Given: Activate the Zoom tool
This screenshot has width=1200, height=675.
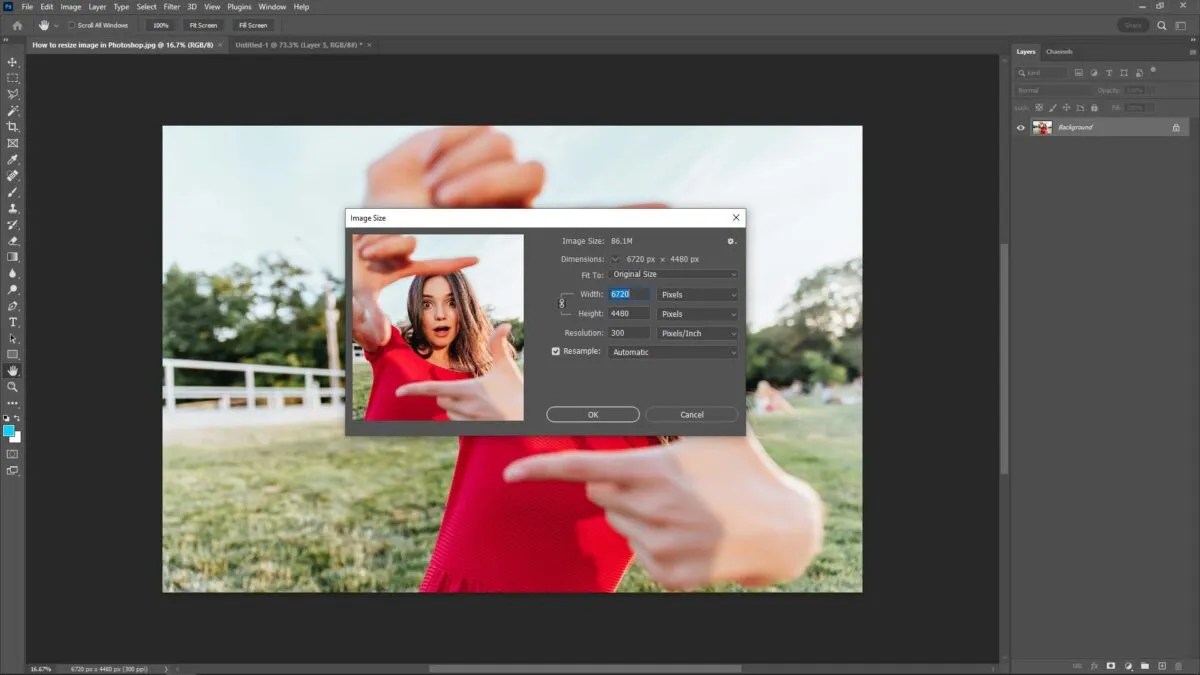Looking at the screenshot, I should pyautogui.click(x=12, y=385).
